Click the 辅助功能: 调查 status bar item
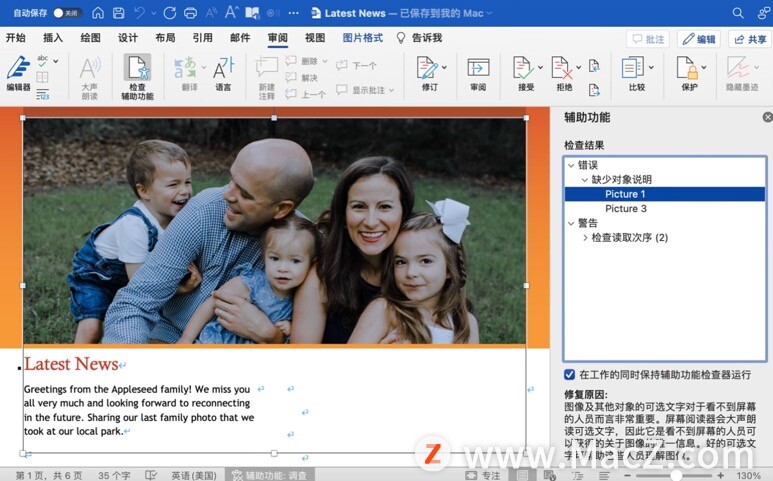This screenshot has width=773, height=481. pos(270,475)
